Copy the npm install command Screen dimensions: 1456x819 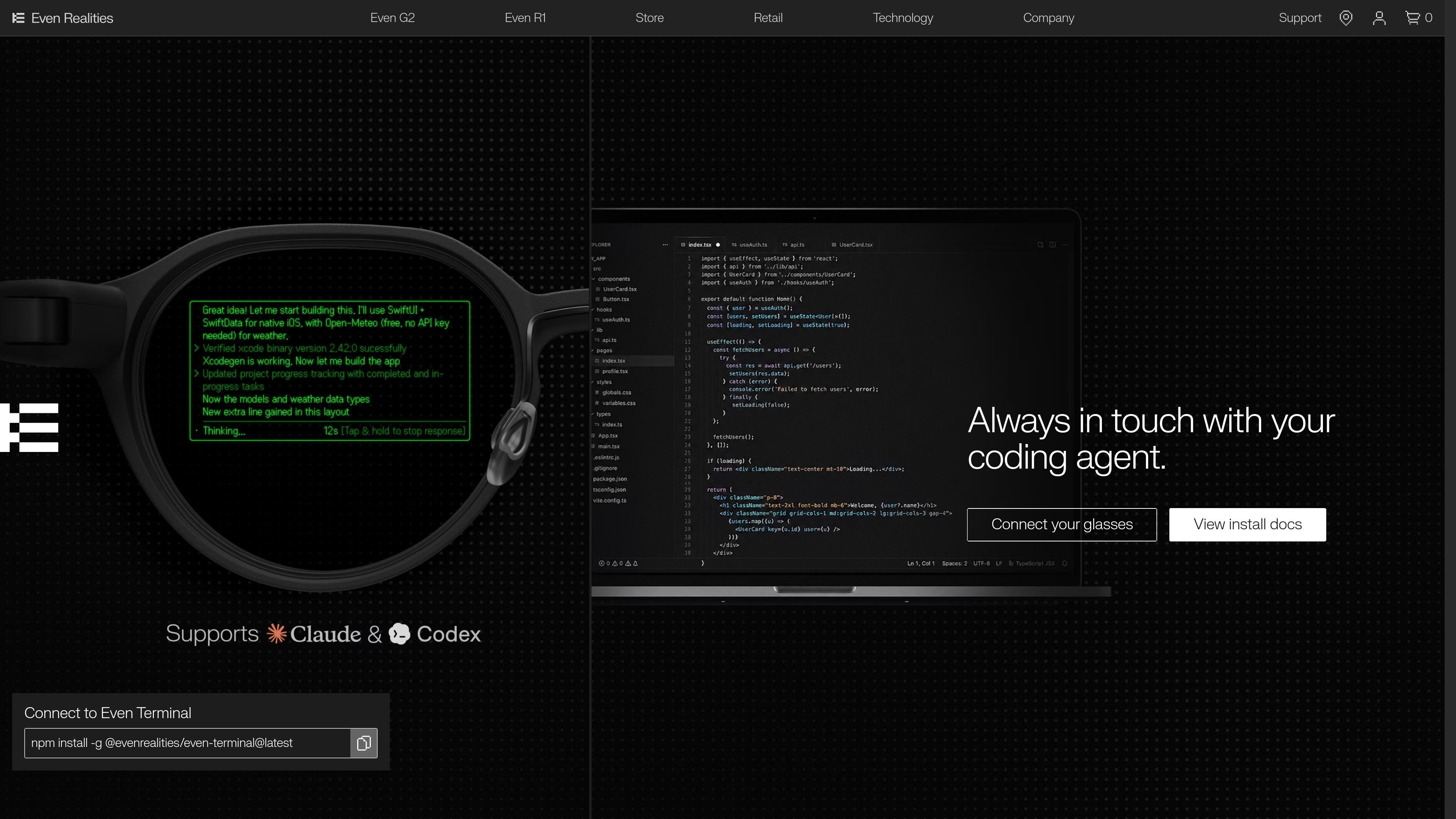(364, 743)
